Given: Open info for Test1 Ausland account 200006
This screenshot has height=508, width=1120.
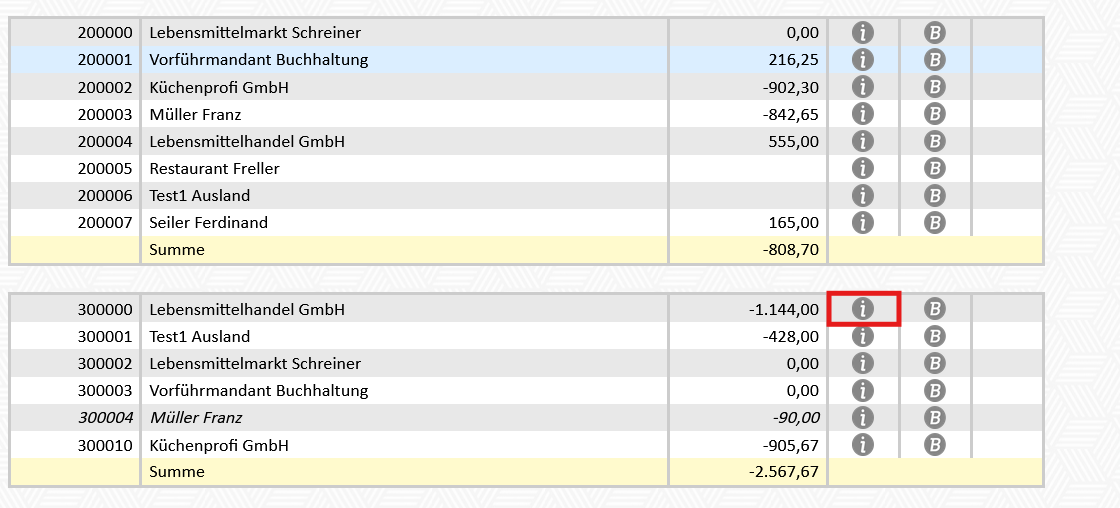Looking at the screenshot, I should 862,195.
